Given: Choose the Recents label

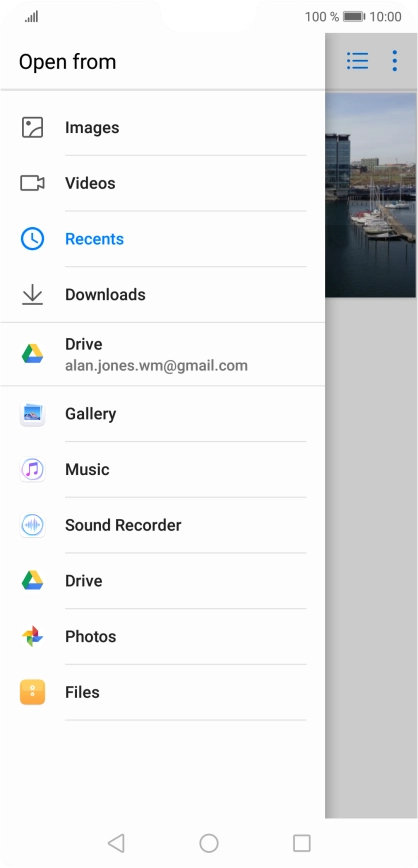Looking at the screenshot, I should (95, 239).
